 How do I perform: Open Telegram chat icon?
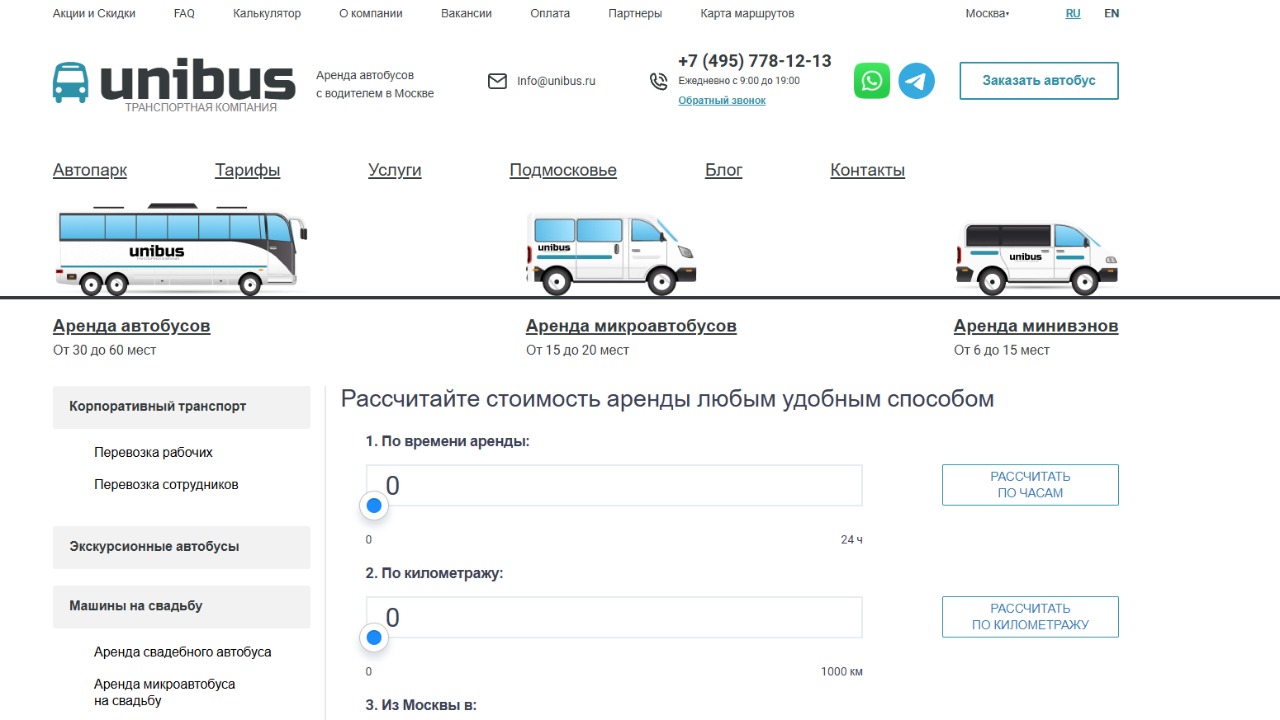pos(916,81)
